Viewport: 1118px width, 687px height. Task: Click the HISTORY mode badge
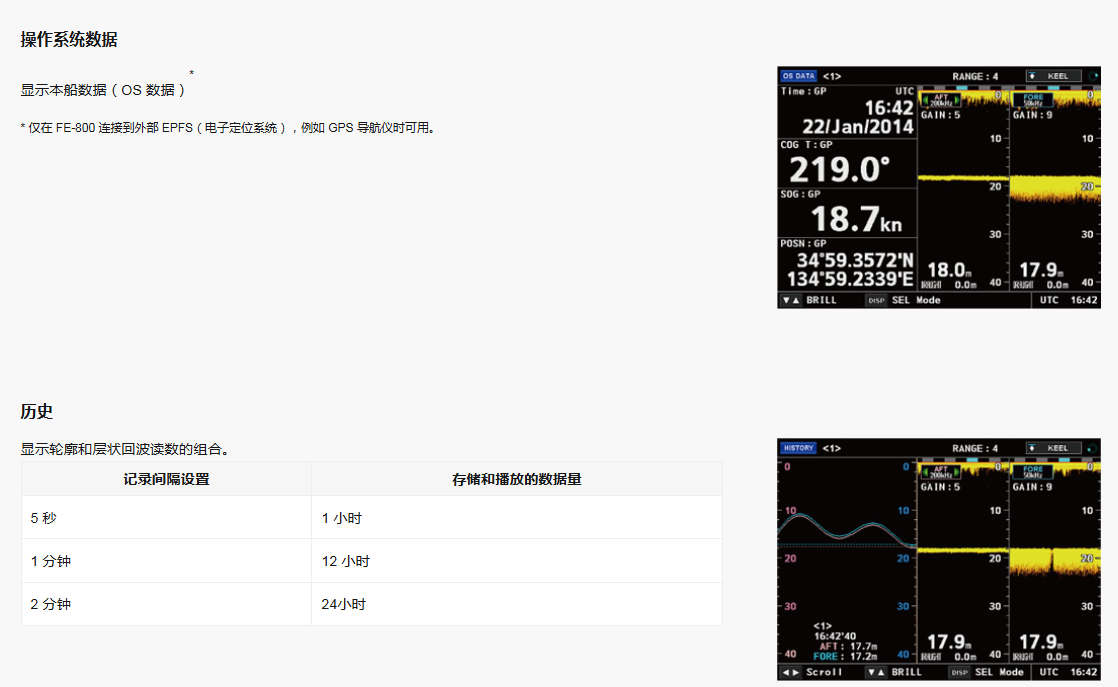(799, 448)
